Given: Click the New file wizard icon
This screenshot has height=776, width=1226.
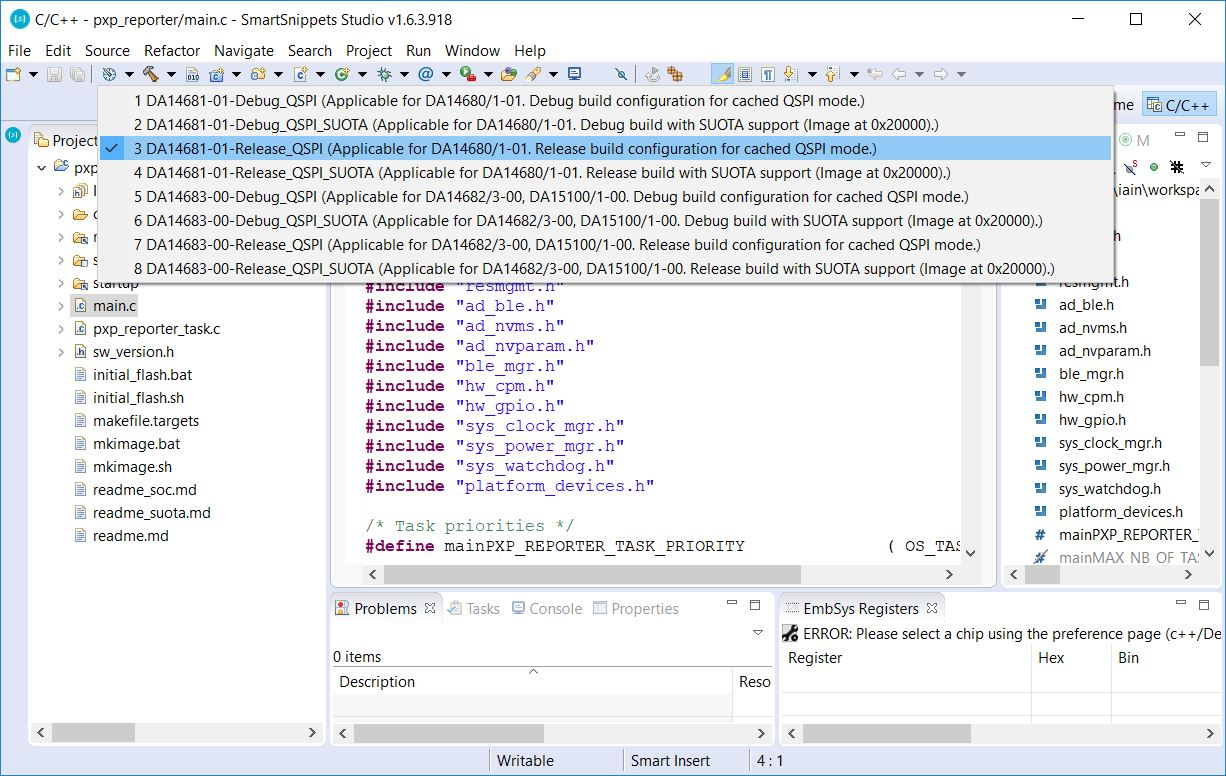Looking at the screenshot, I should coord(13,74).
